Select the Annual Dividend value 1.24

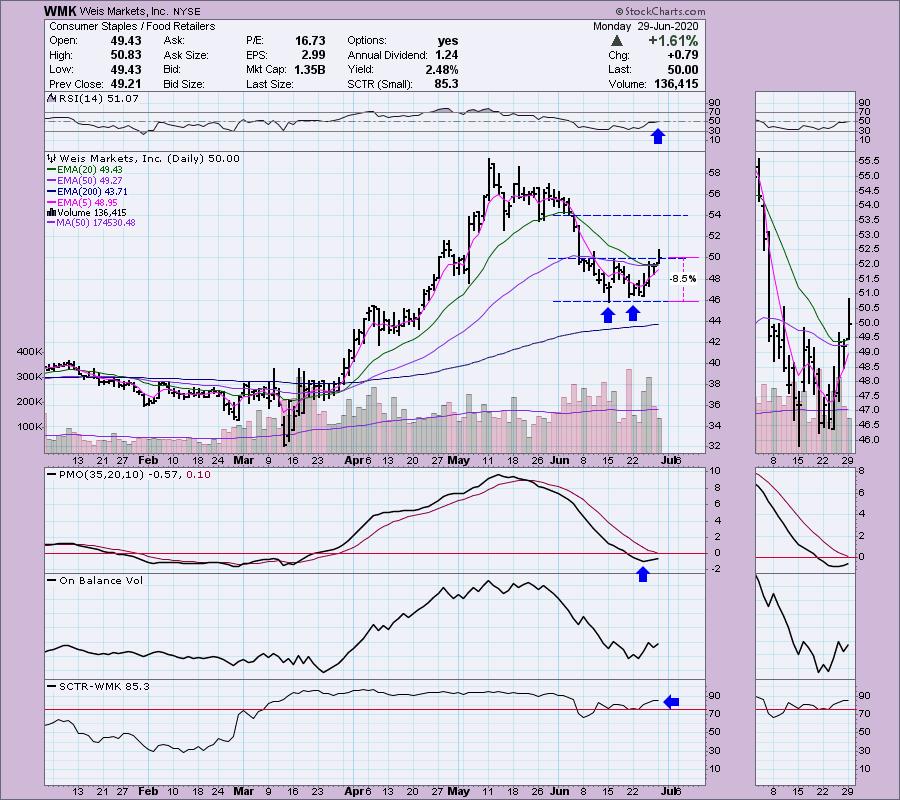(x=447, y=55)
